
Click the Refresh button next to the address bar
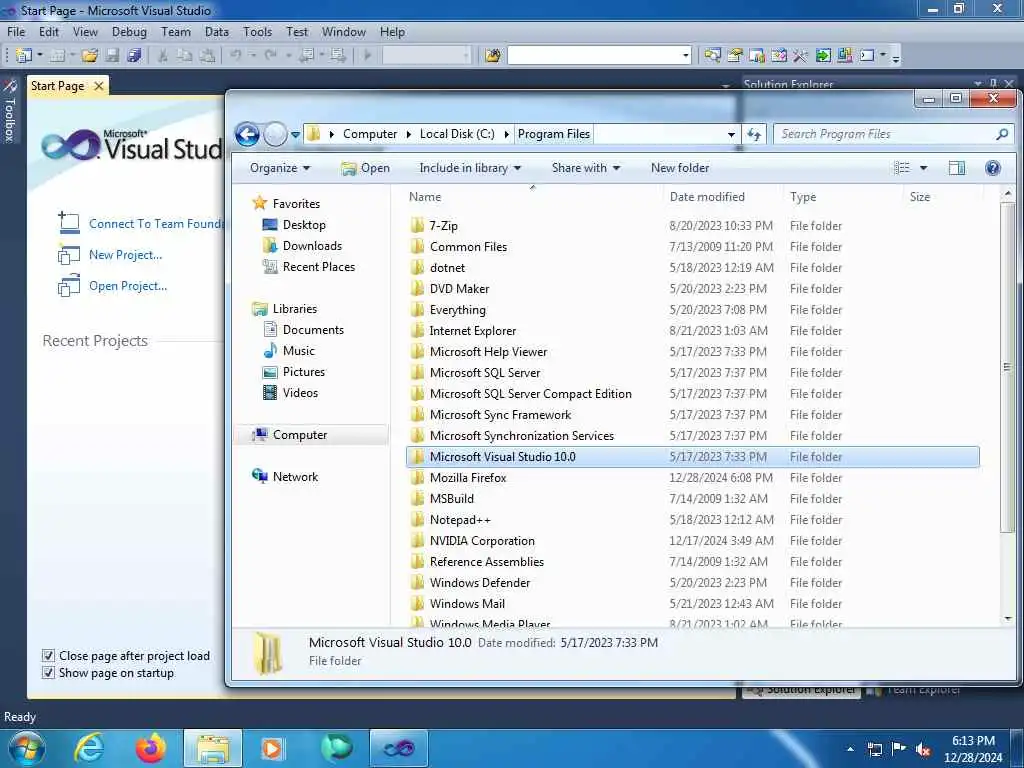click(754, 135)
